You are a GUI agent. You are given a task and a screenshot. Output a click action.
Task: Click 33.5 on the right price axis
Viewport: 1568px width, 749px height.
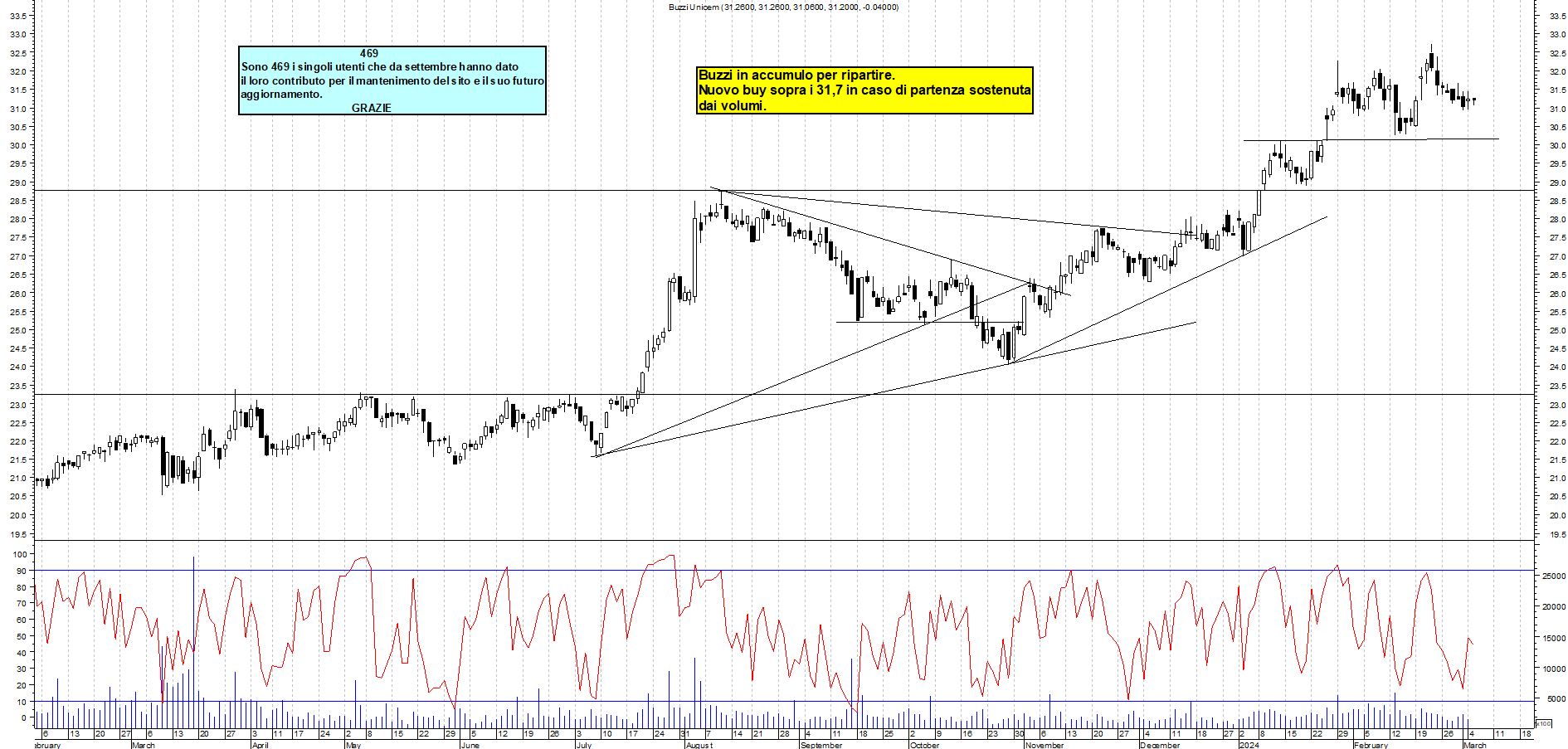[x=1557, y=16]
